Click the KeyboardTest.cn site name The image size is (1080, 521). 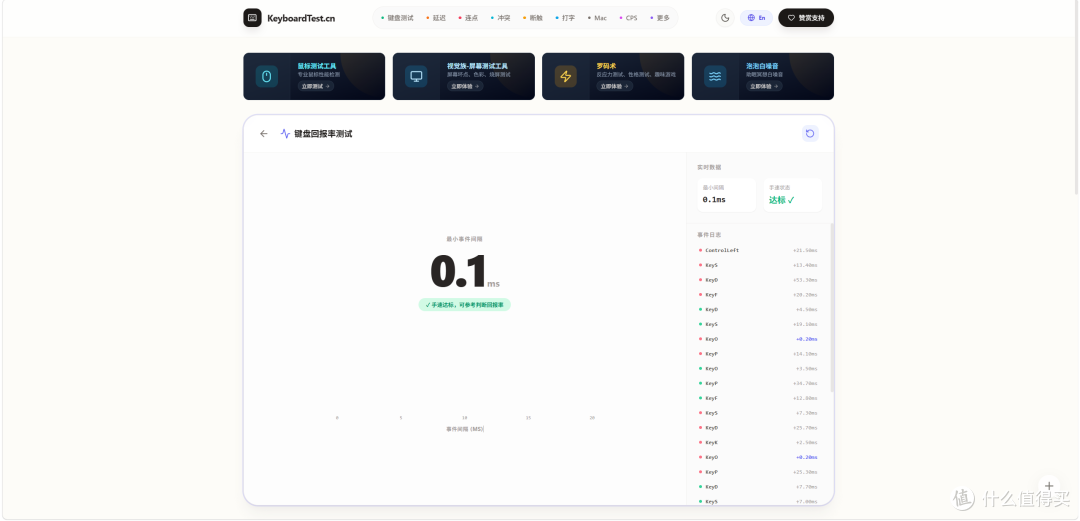(x=301, y=18)
